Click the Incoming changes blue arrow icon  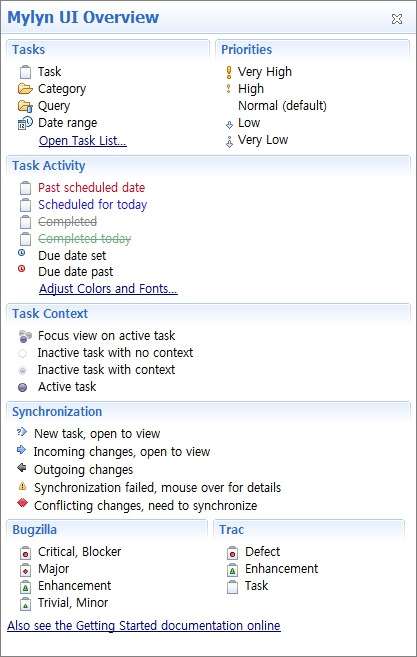click(21, 450)
